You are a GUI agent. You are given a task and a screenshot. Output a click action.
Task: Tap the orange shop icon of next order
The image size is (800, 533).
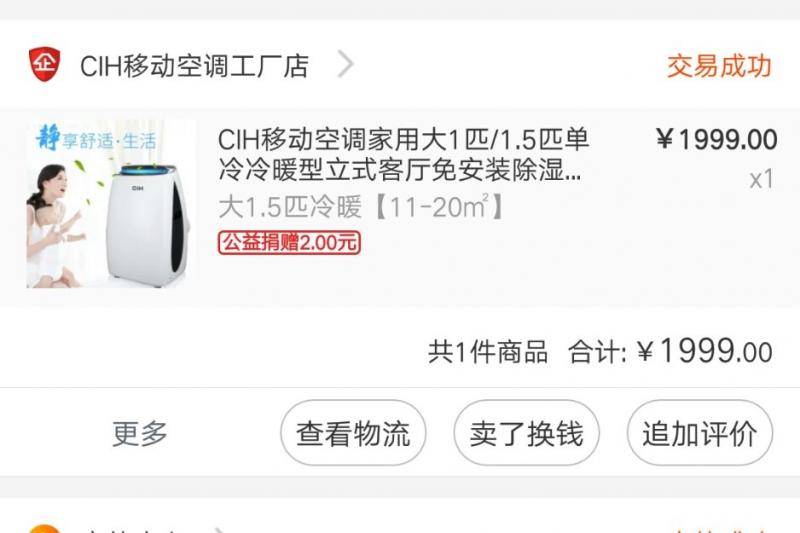coord(44,528)
